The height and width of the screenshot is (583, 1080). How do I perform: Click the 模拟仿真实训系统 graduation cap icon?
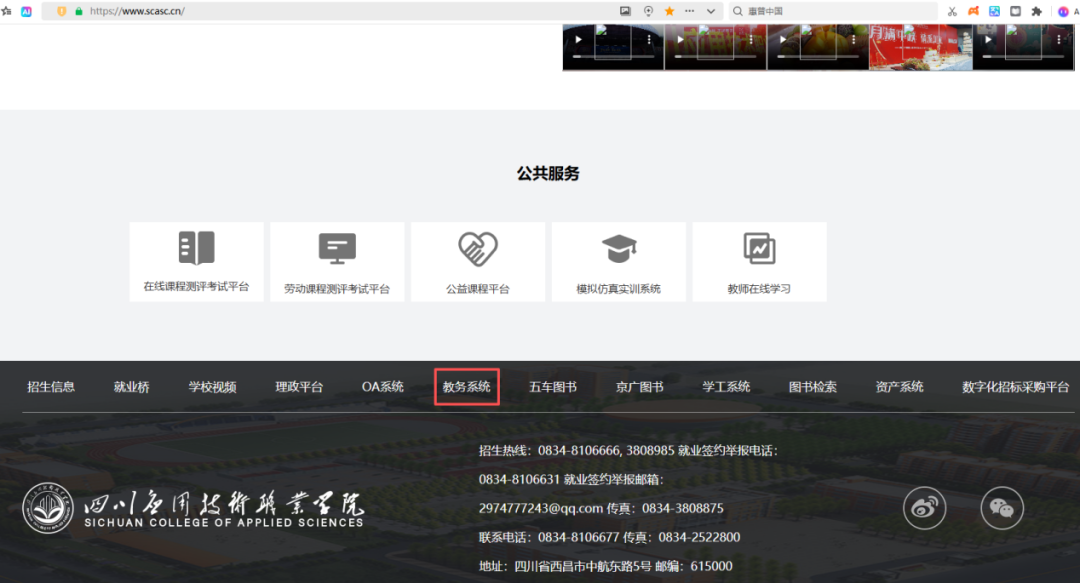[x=619, y=249]
